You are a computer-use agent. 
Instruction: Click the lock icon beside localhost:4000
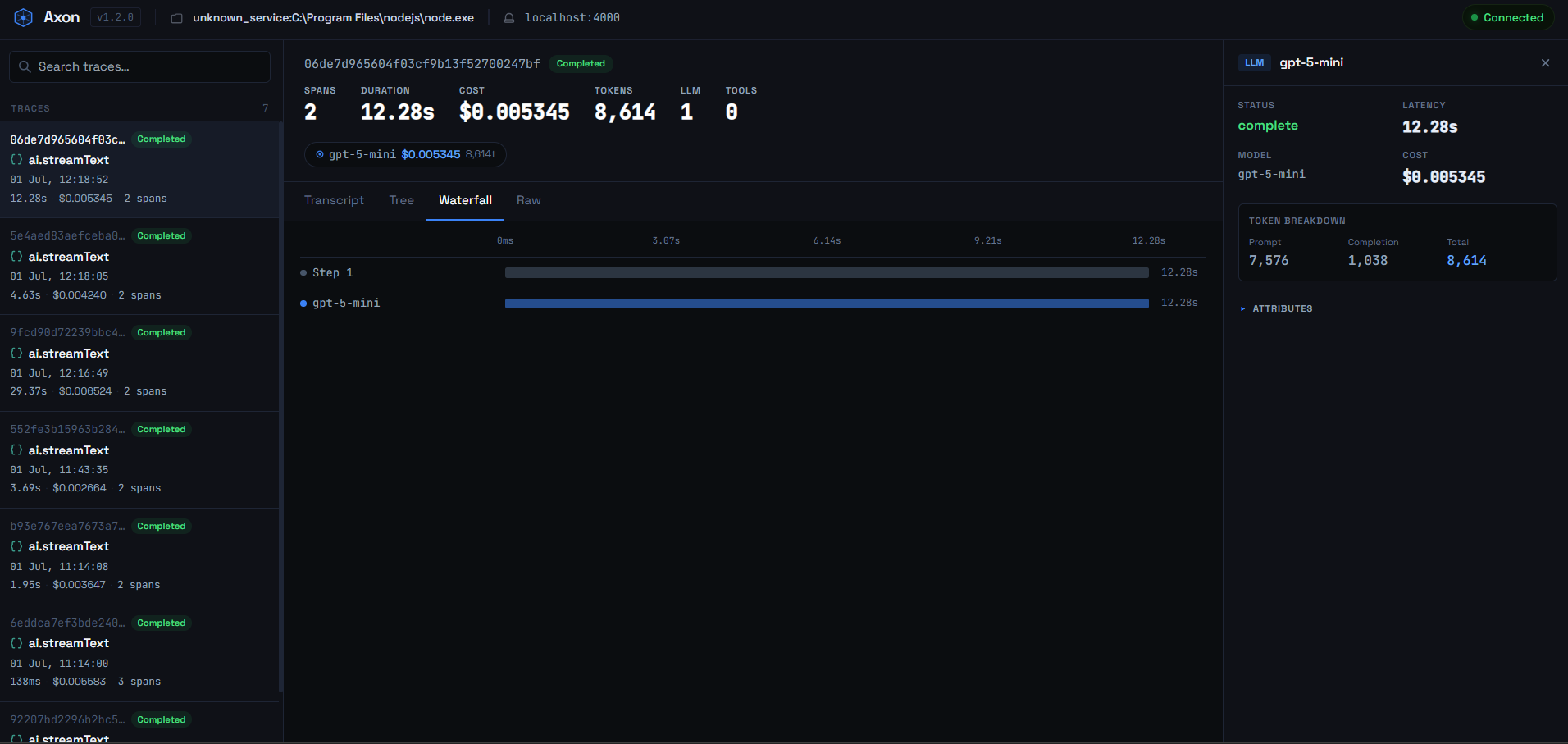(x=509, y=18)
